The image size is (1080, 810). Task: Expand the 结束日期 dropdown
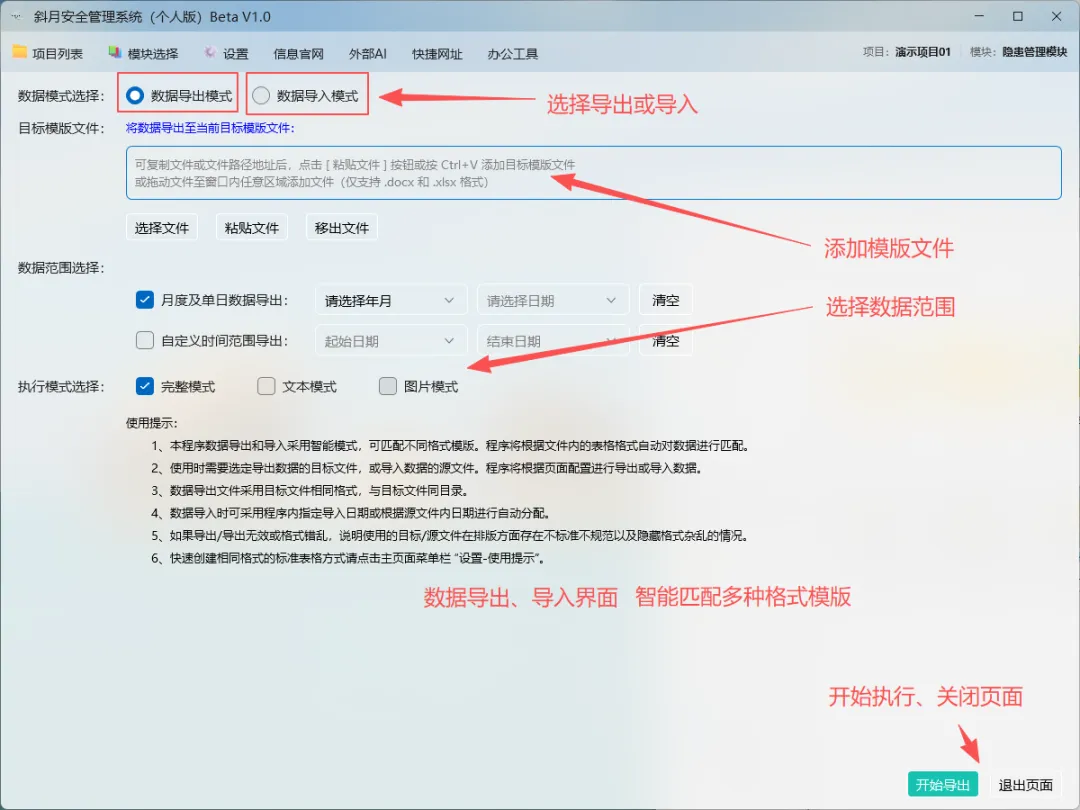552,341
